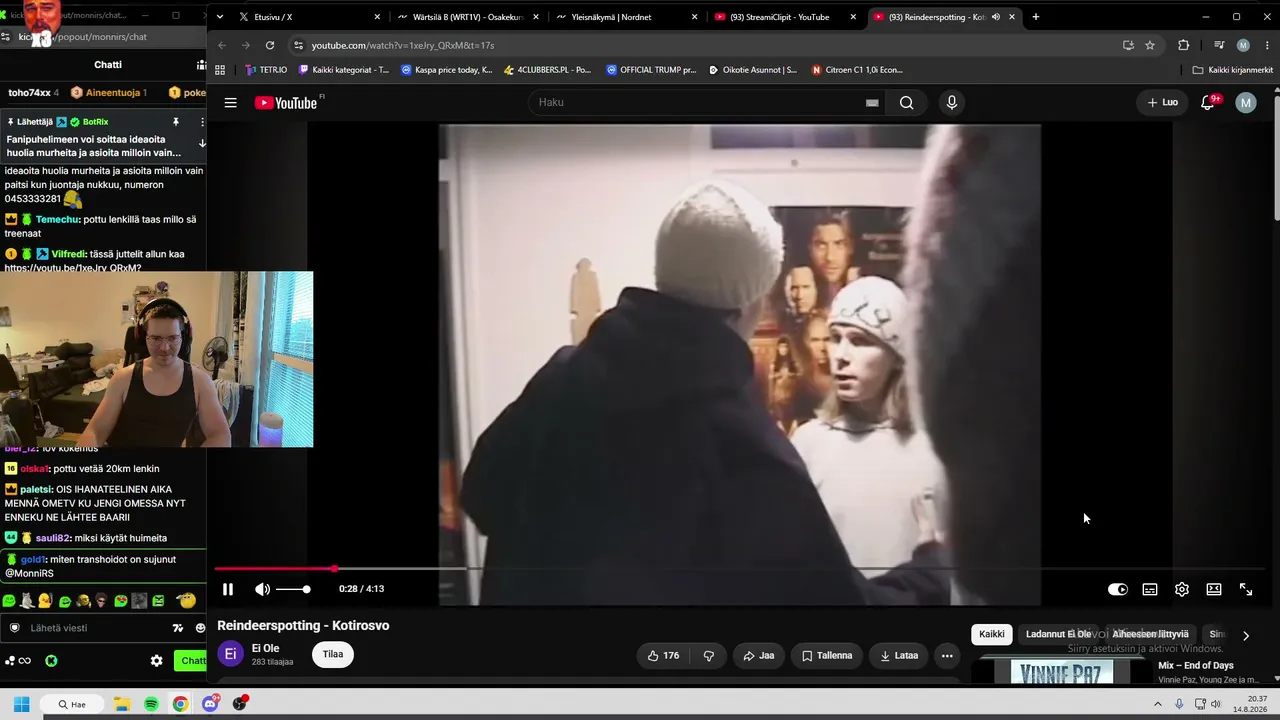Bookmark this page with the star
This screenshot has width=1280, height=720.
coord(1150,45)
